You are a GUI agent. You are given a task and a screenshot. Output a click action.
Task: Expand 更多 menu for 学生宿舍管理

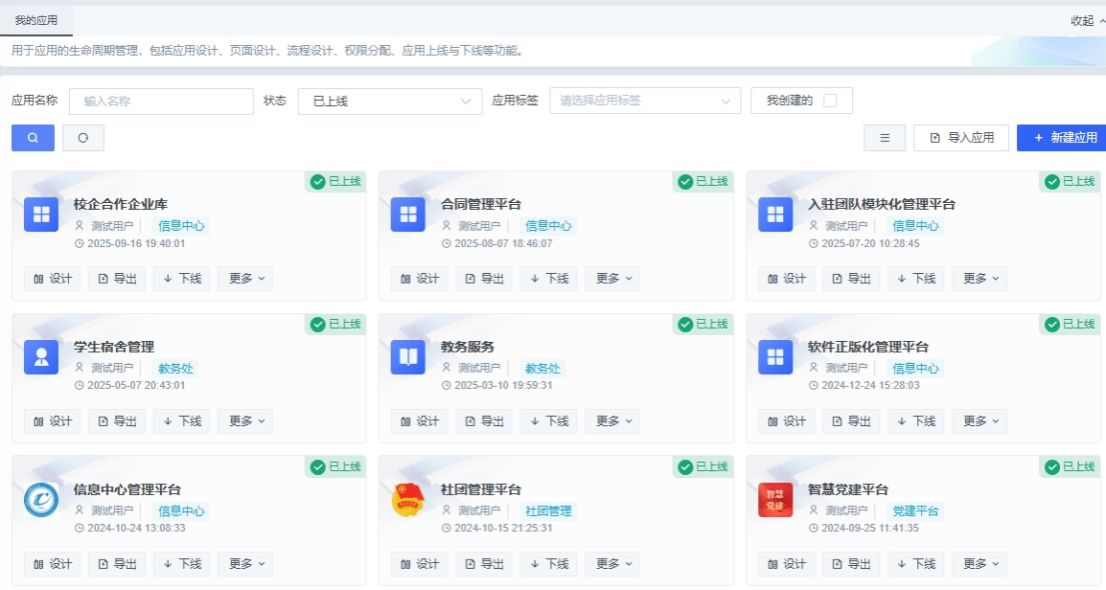(246, 421)
